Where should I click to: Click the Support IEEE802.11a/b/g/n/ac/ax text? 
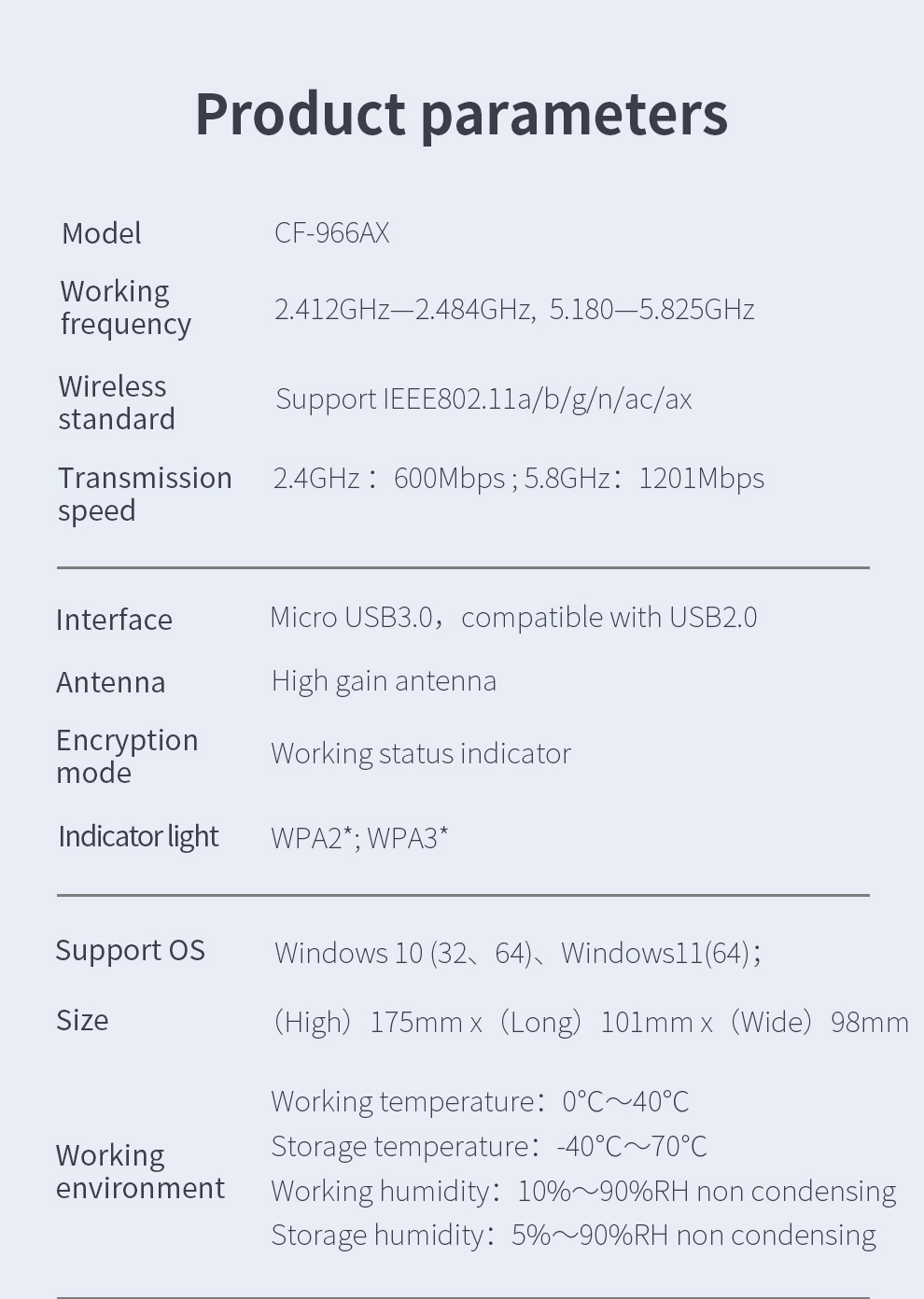pyautogui.click(x=483, y=399)
